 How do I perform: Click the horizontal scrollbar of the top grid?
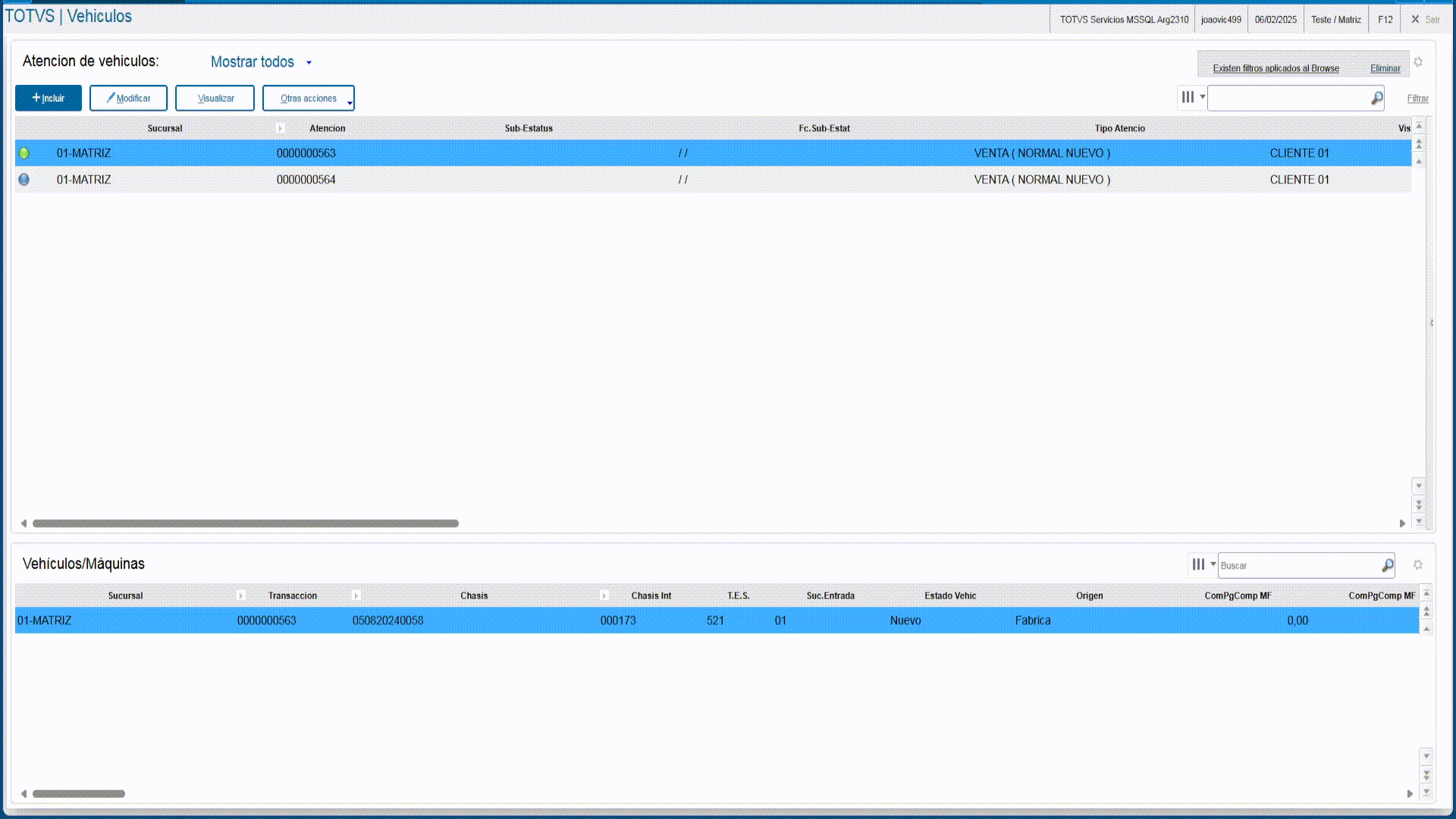[245, 523]
